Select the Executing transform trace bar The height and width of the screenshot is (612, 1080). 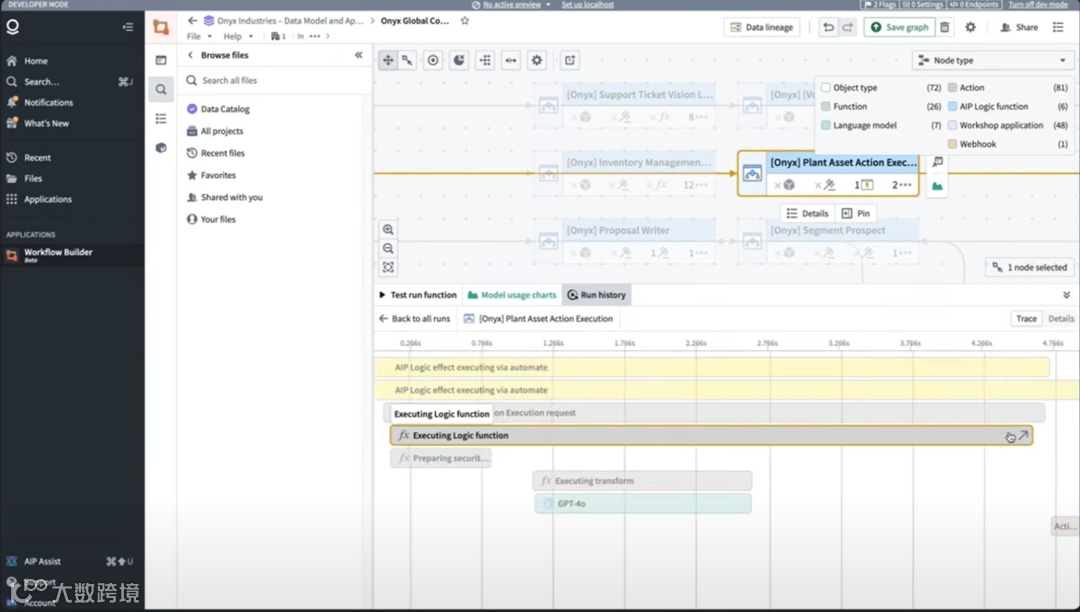coord(642,481)
